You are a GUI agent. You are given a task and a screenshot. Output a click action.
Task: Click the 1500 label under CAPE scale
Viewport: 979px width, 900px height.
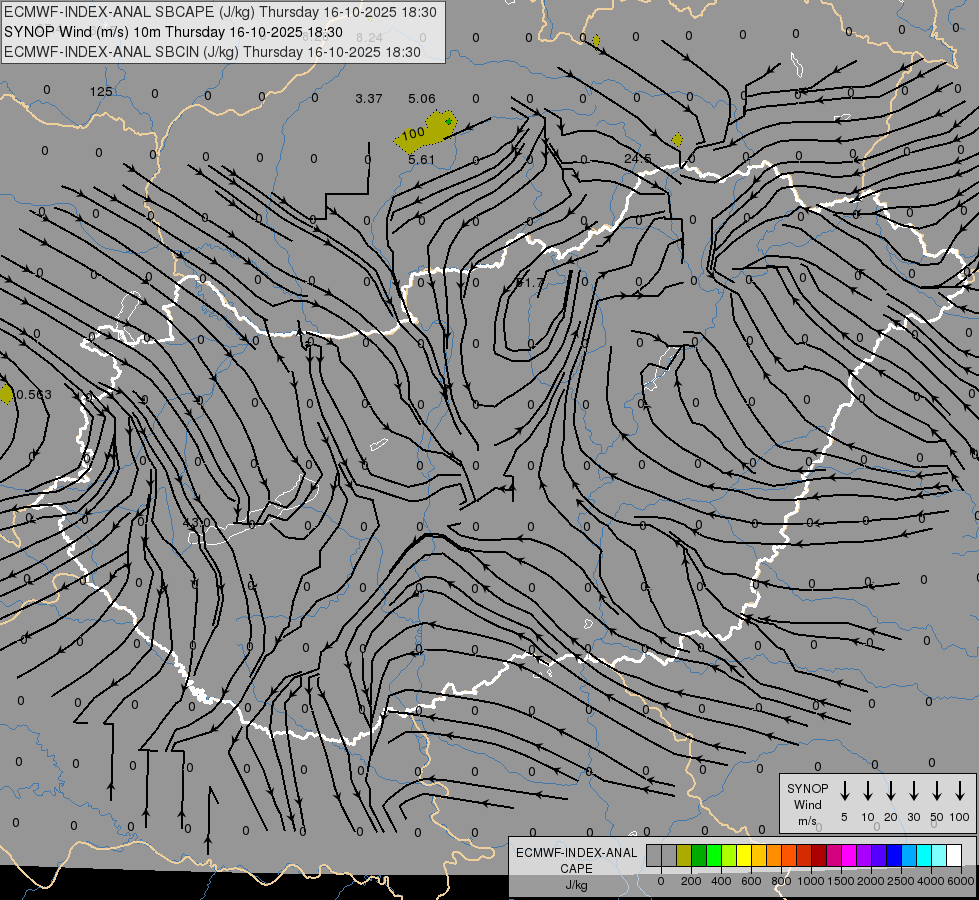(841, 881)
